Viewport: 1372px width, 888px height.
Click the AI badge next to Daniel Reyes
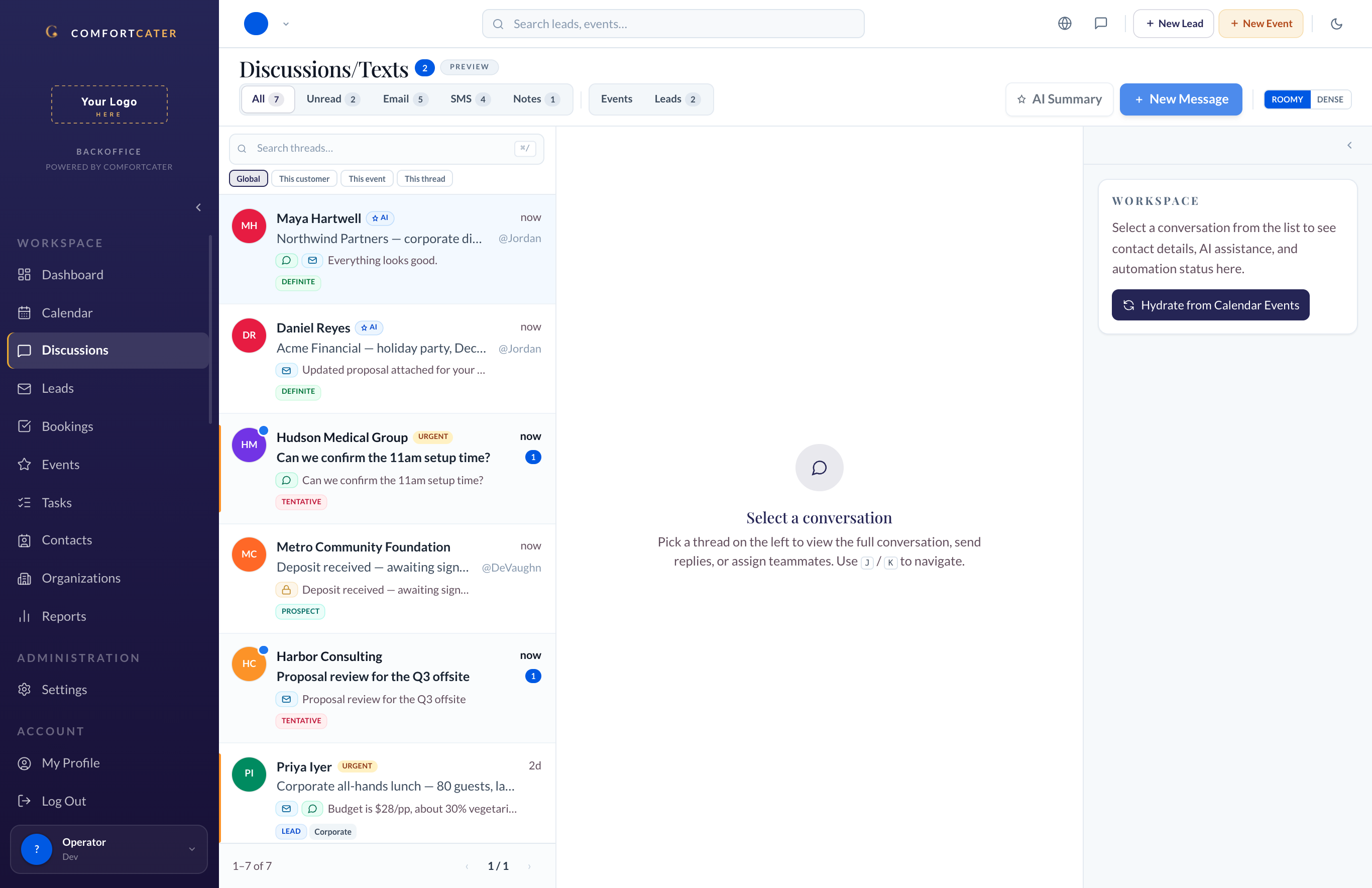point(369,327)
